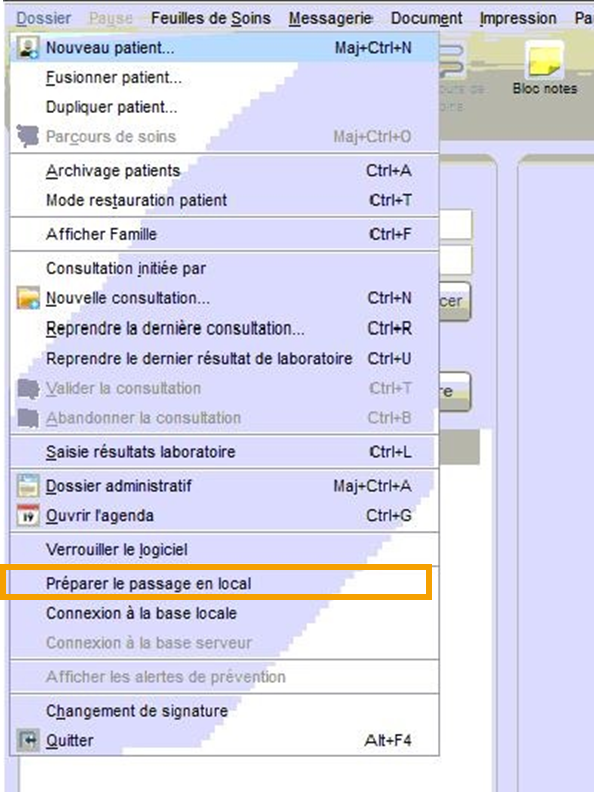Click the Nouveau patient icon
This screenshot has height=792, width=594.
[27, 48]
